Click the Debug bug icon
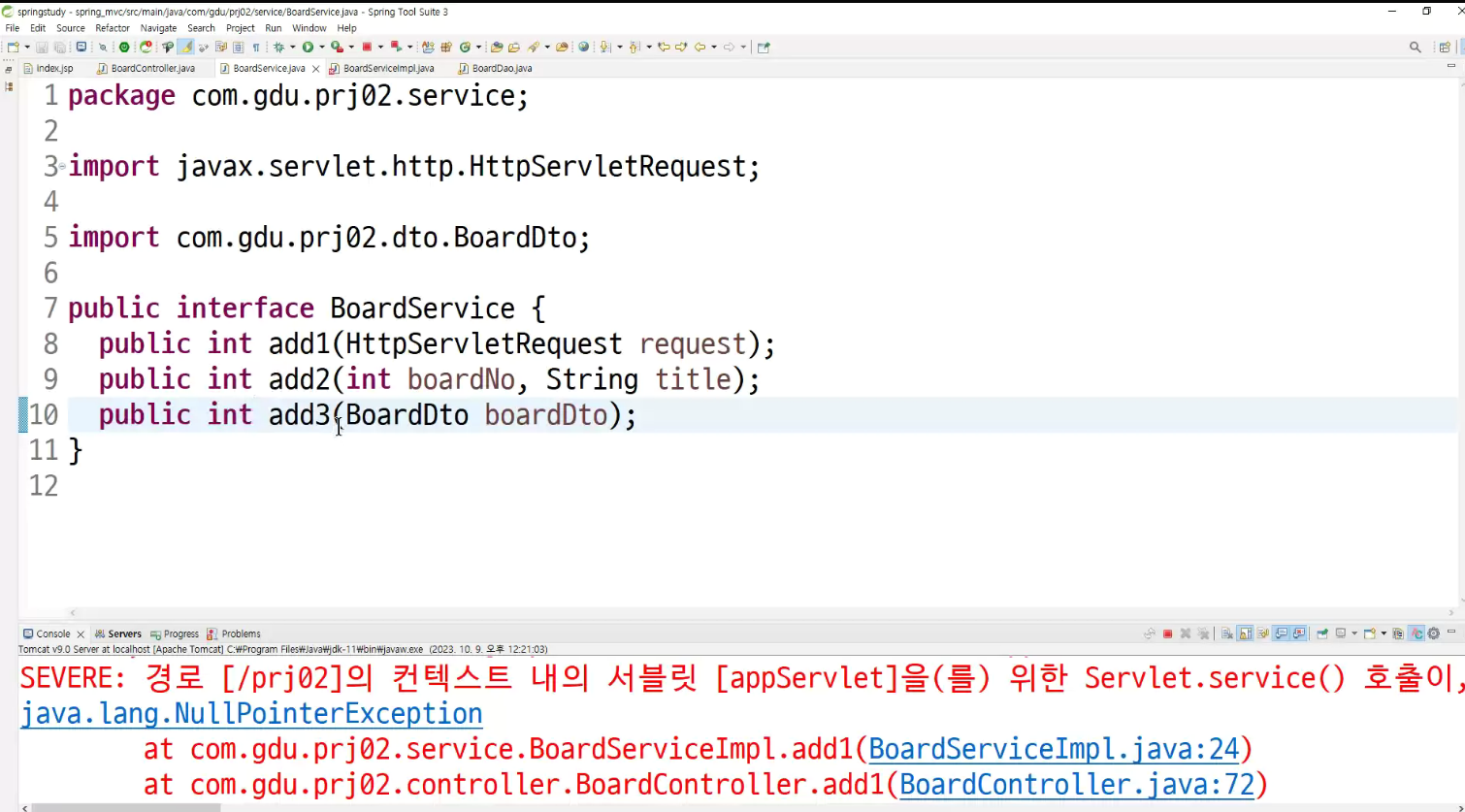 pyautogui.click(x=279, y=47)
